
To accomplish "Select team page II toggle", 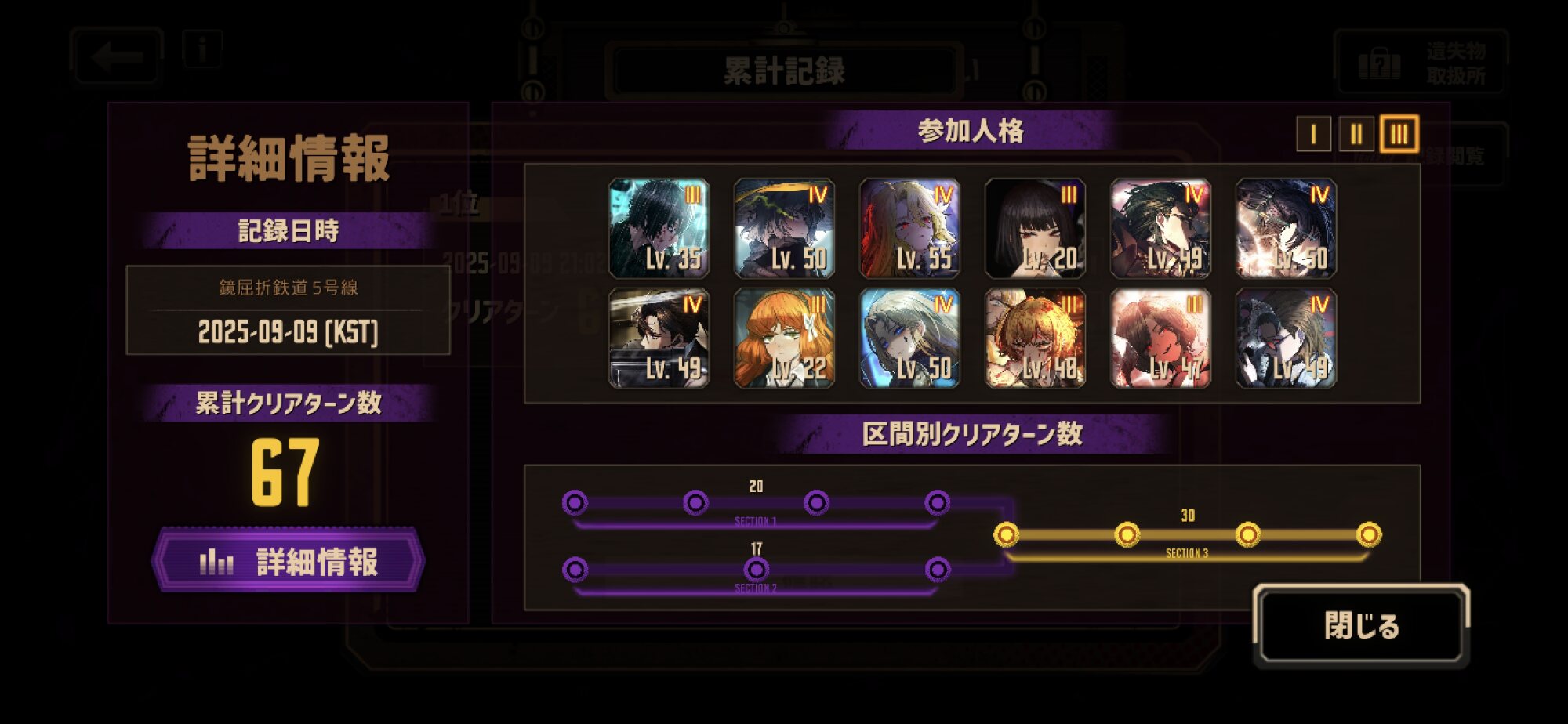I will coord(1356,135).
